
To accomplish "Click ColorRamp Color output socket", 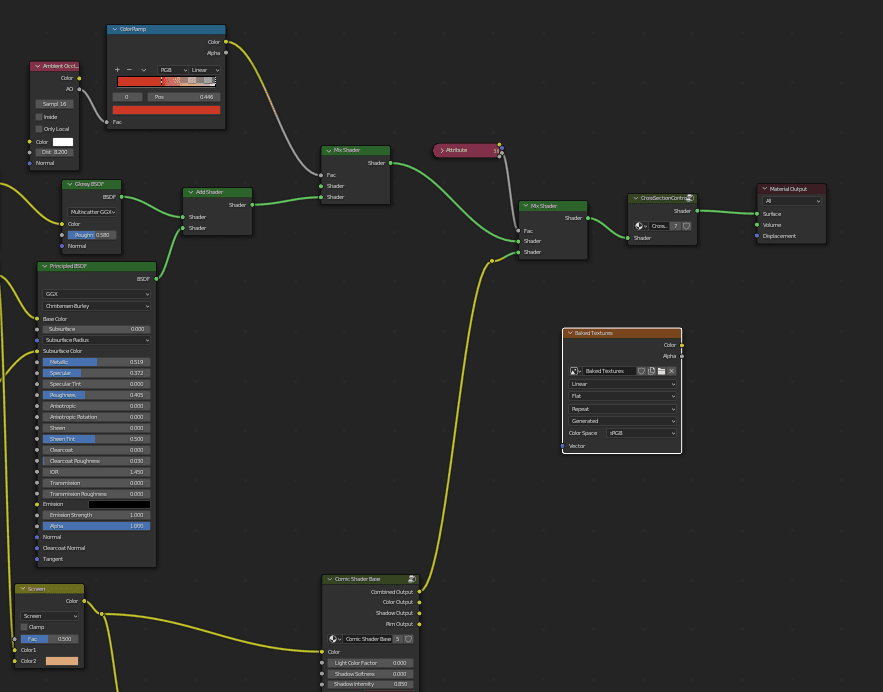I will click(x=226, y=42).
